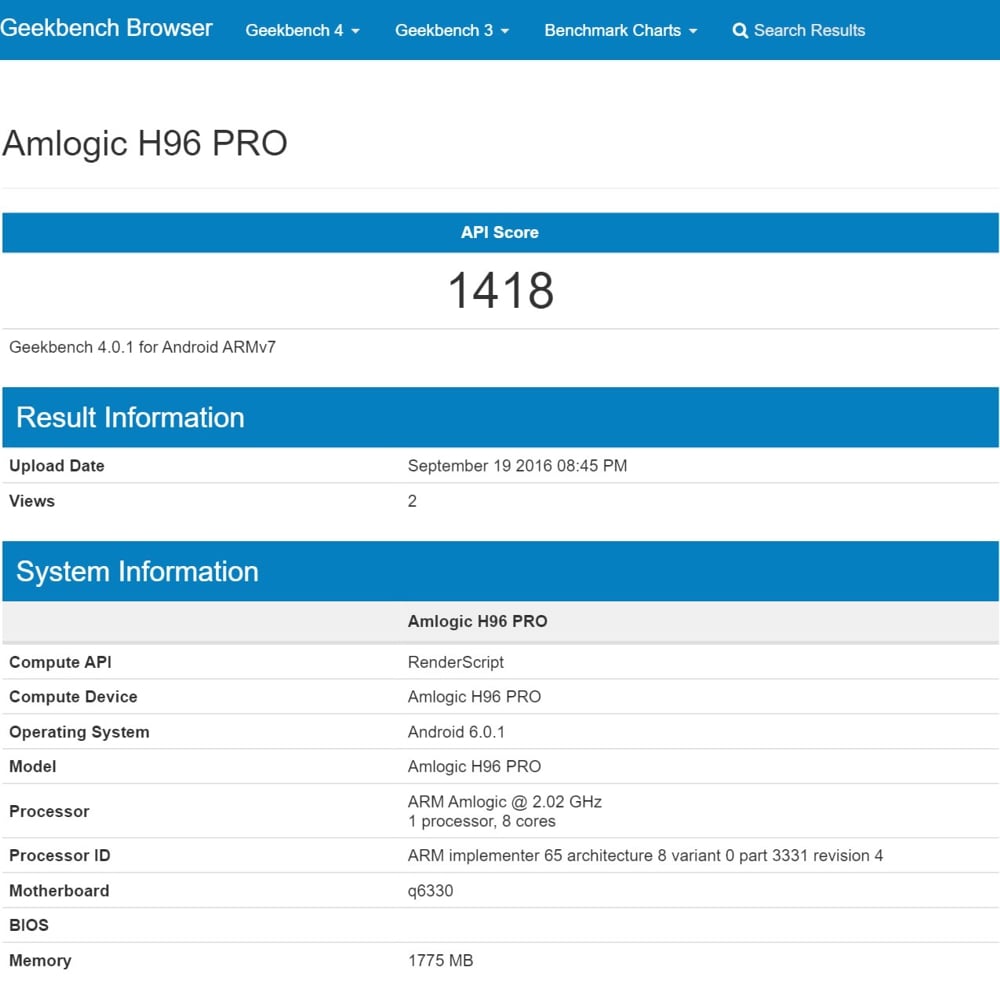
Task: Click the Upload Date label
Action: (57, 466)
